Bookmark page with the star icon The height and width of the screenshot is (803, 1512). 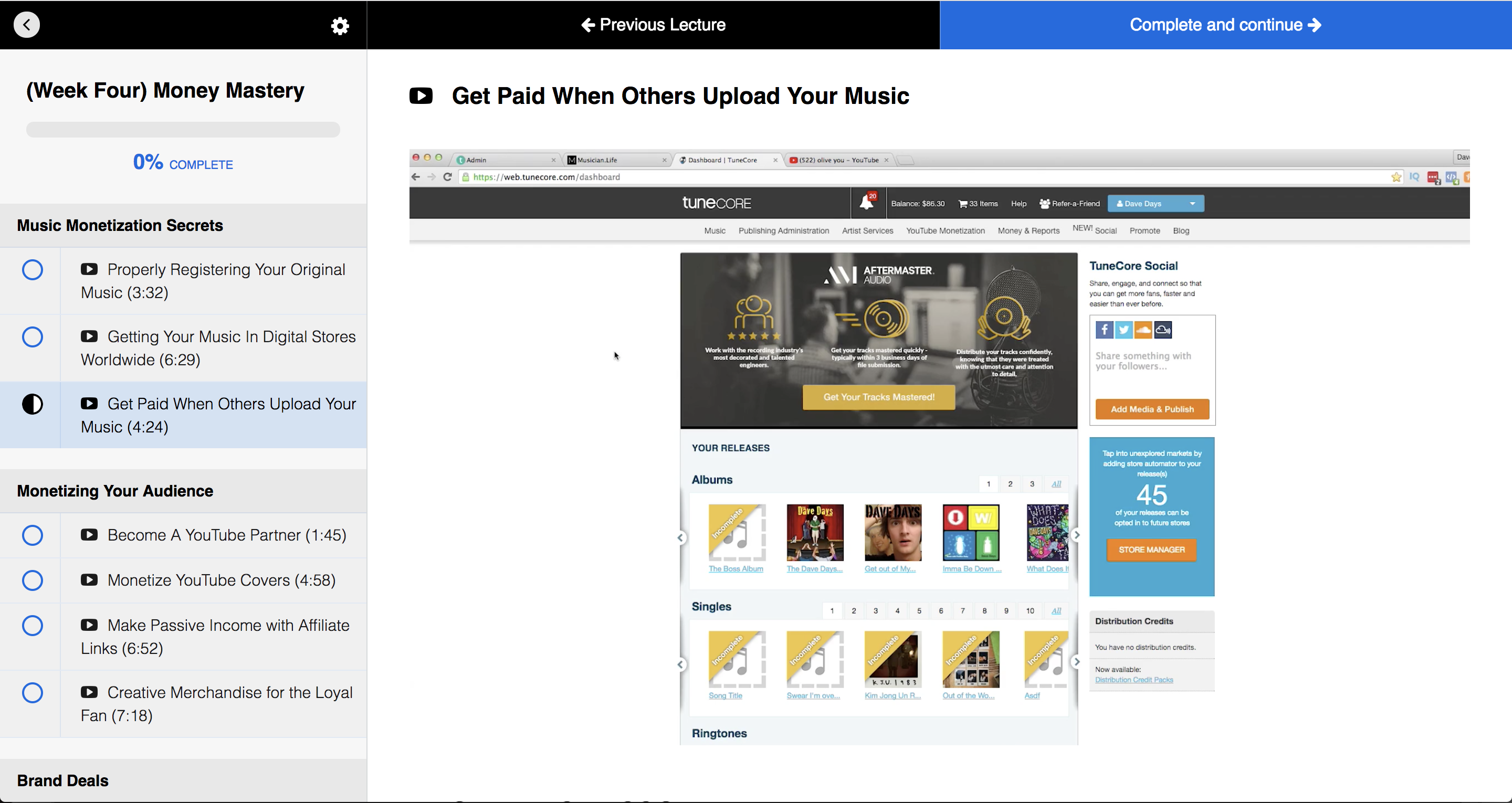(x=1396, y=177)
